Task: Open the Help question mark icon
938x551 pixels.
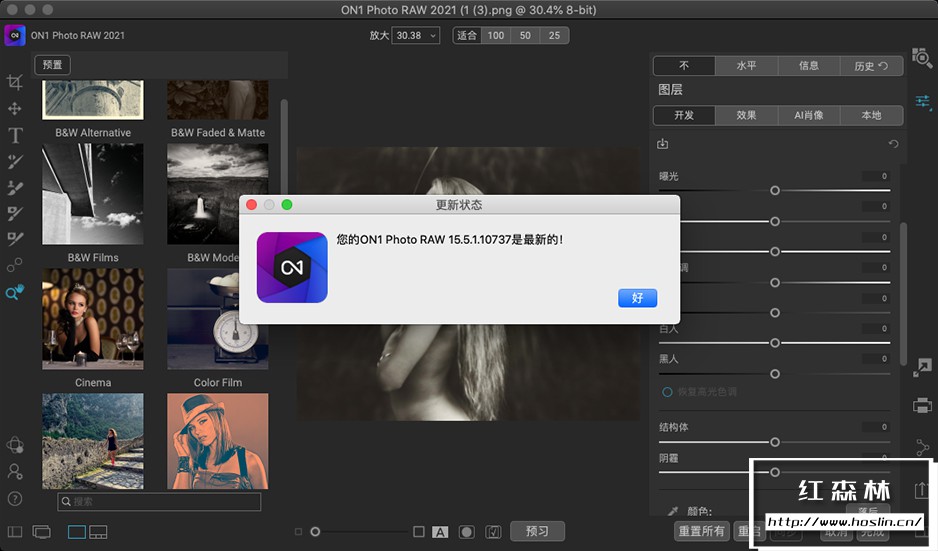Action: point(15,498)
